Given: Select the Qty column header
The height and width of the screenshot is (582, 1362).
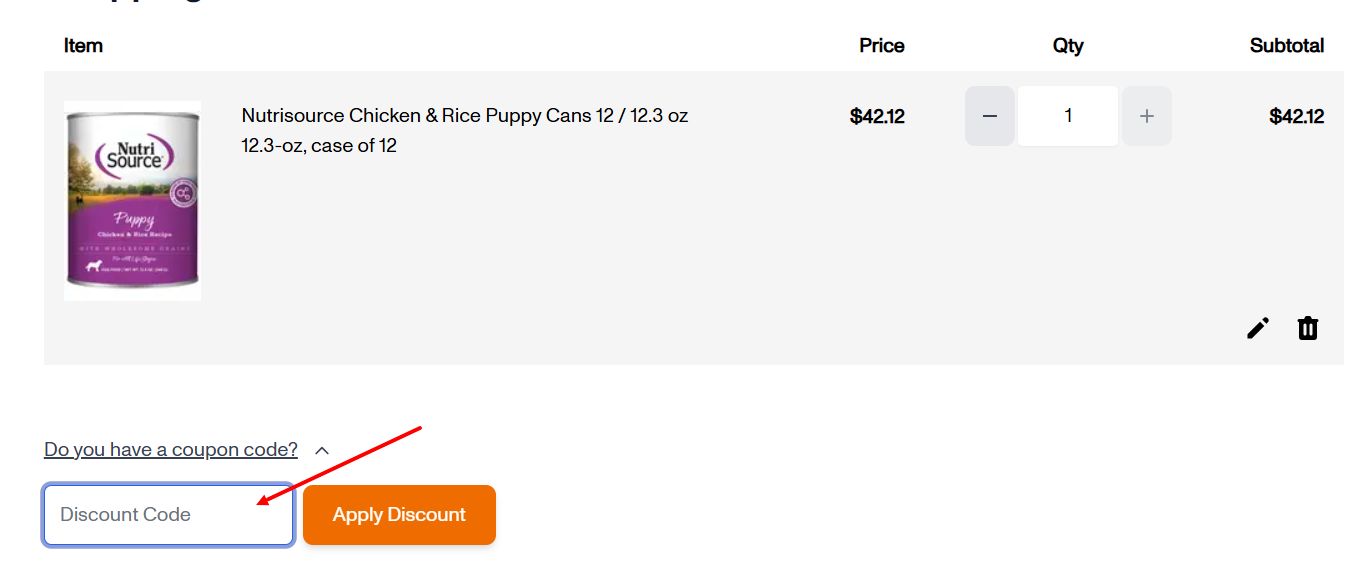Looking at the screenshot, I should tap(1067, 45).
